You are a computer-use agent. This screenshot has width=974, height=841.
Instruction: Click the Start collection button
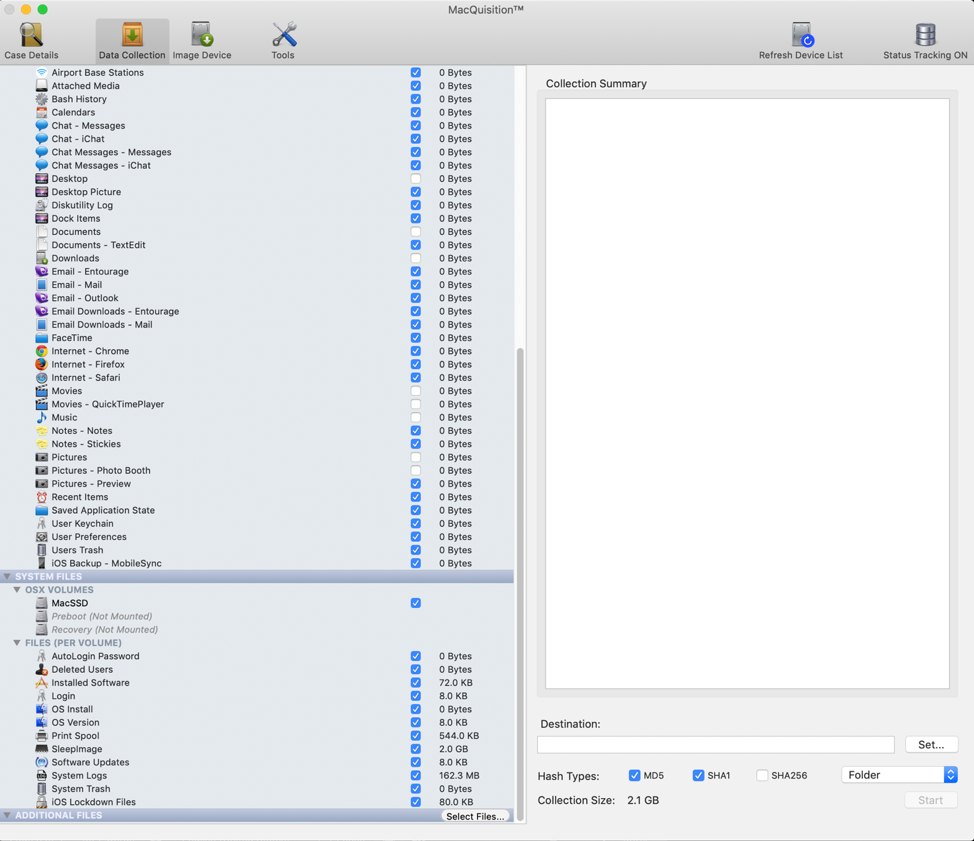(931, 800)
